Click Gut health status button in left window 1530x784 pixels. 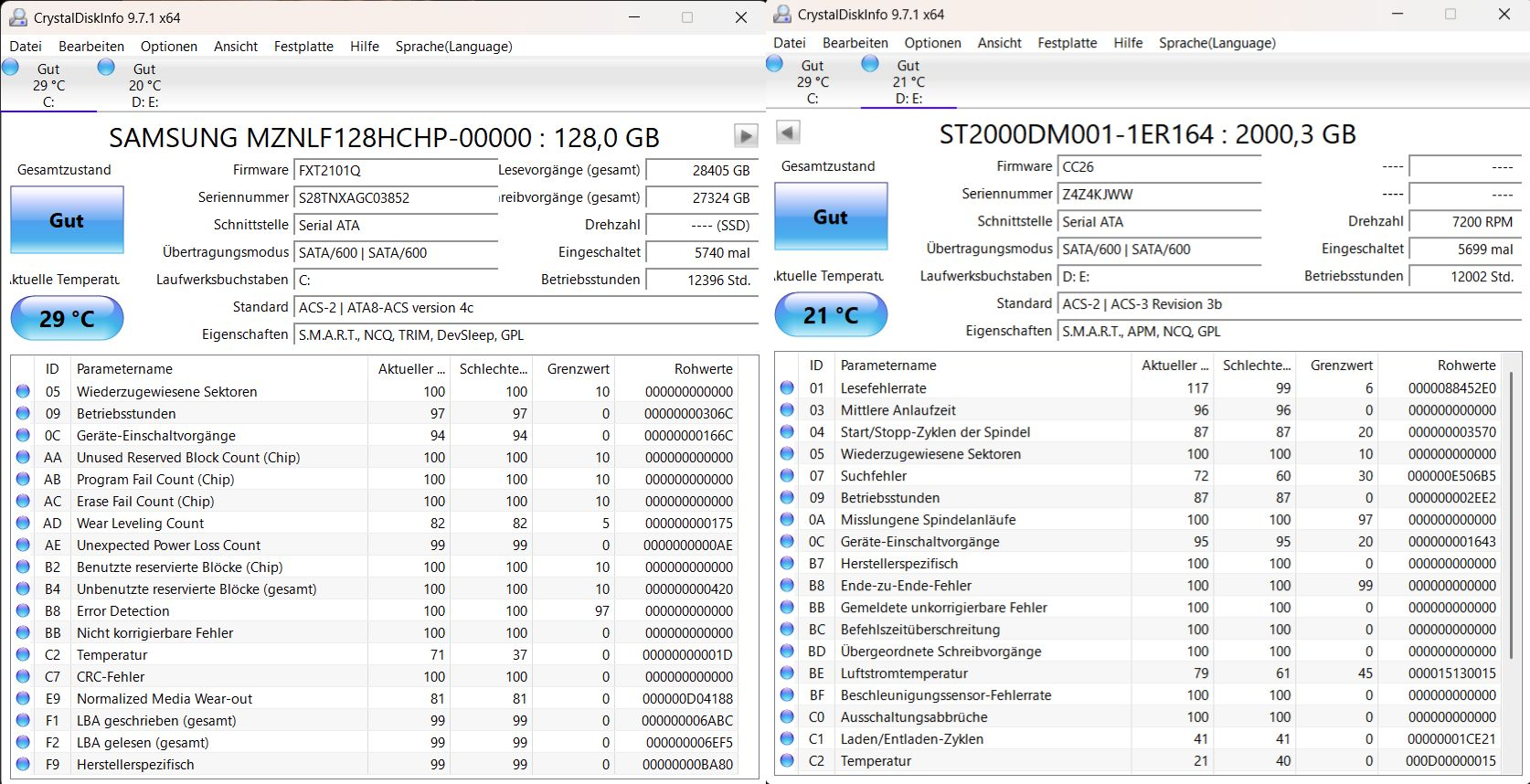pyautogui.click(x=67, y=220)
